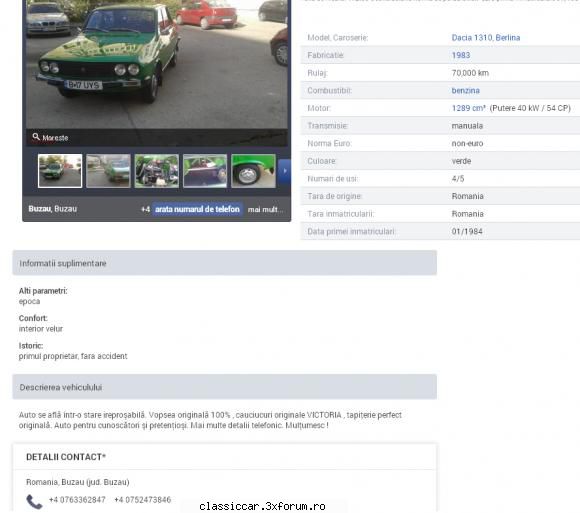Click the 'primul proprietar, fara accident' text

point(73,356)
